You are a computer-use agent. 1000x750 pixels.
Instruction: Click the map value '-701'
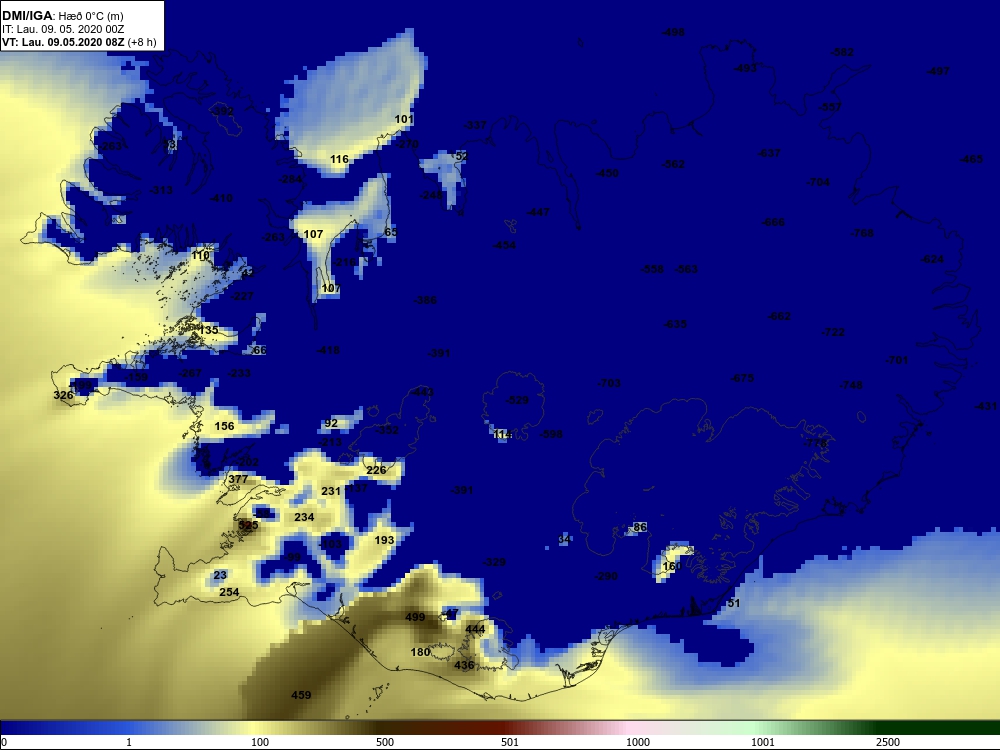897,360
